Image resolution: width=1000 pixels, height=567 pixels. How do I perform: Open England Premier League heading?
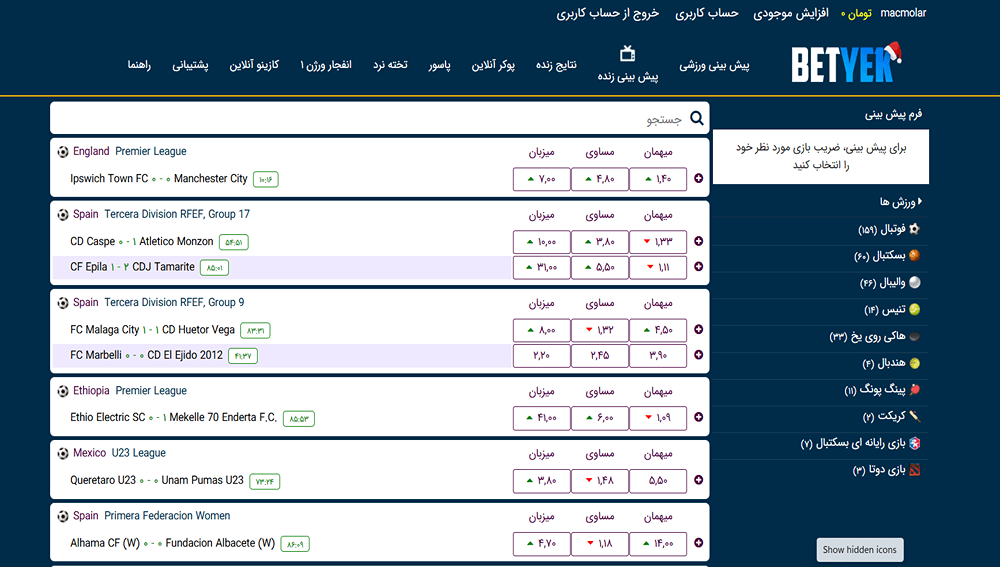coord(129,151)
